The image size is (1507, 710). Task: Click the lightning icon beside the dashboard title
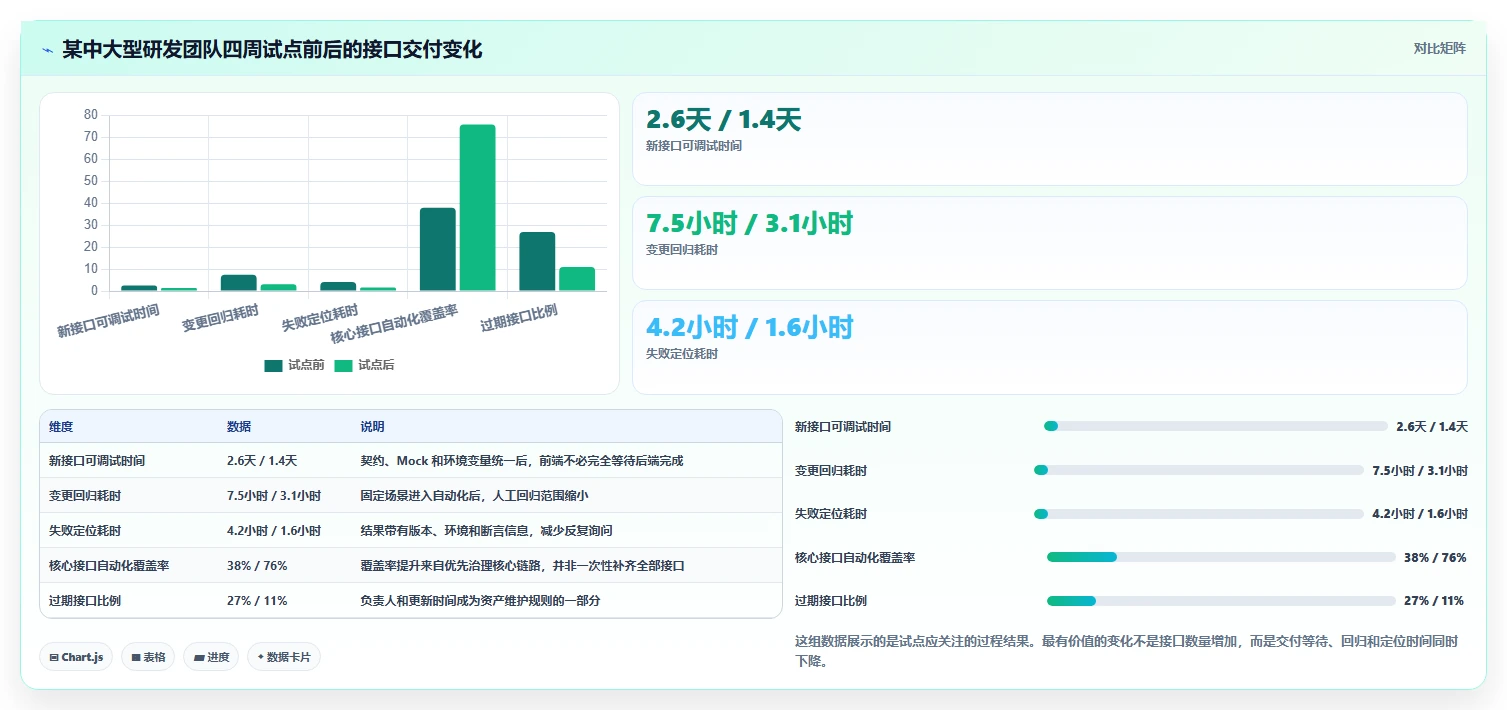coord(48,50)
